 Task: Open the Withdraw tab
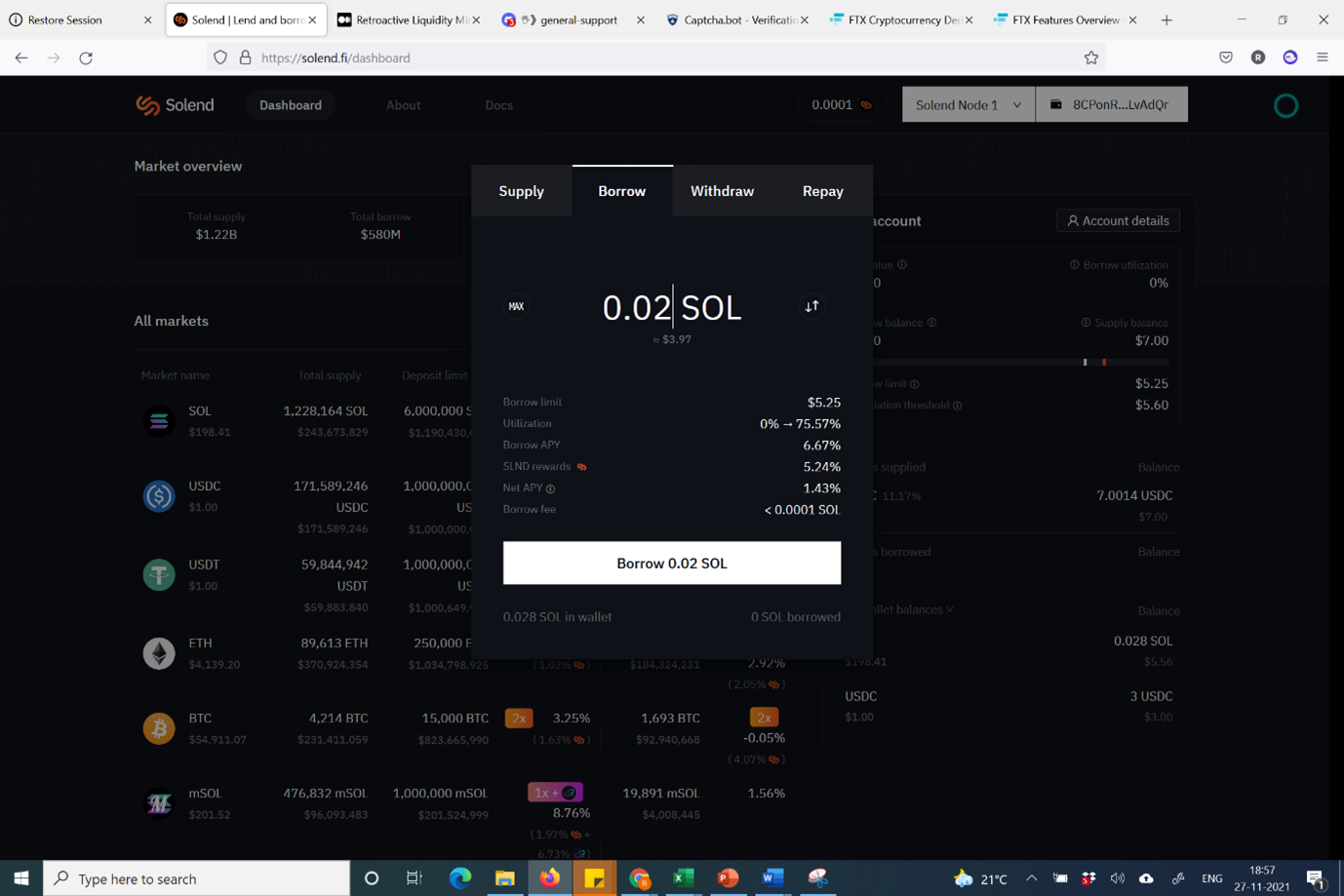click(723, 191)
